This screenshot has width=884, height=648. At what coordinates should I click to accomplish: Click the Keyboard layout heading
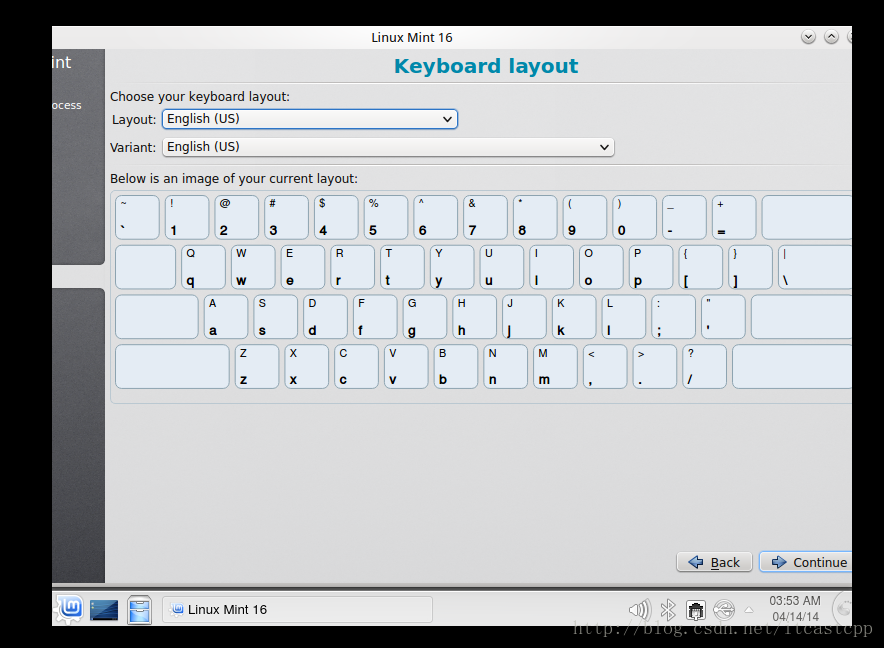tap(486, 67)
